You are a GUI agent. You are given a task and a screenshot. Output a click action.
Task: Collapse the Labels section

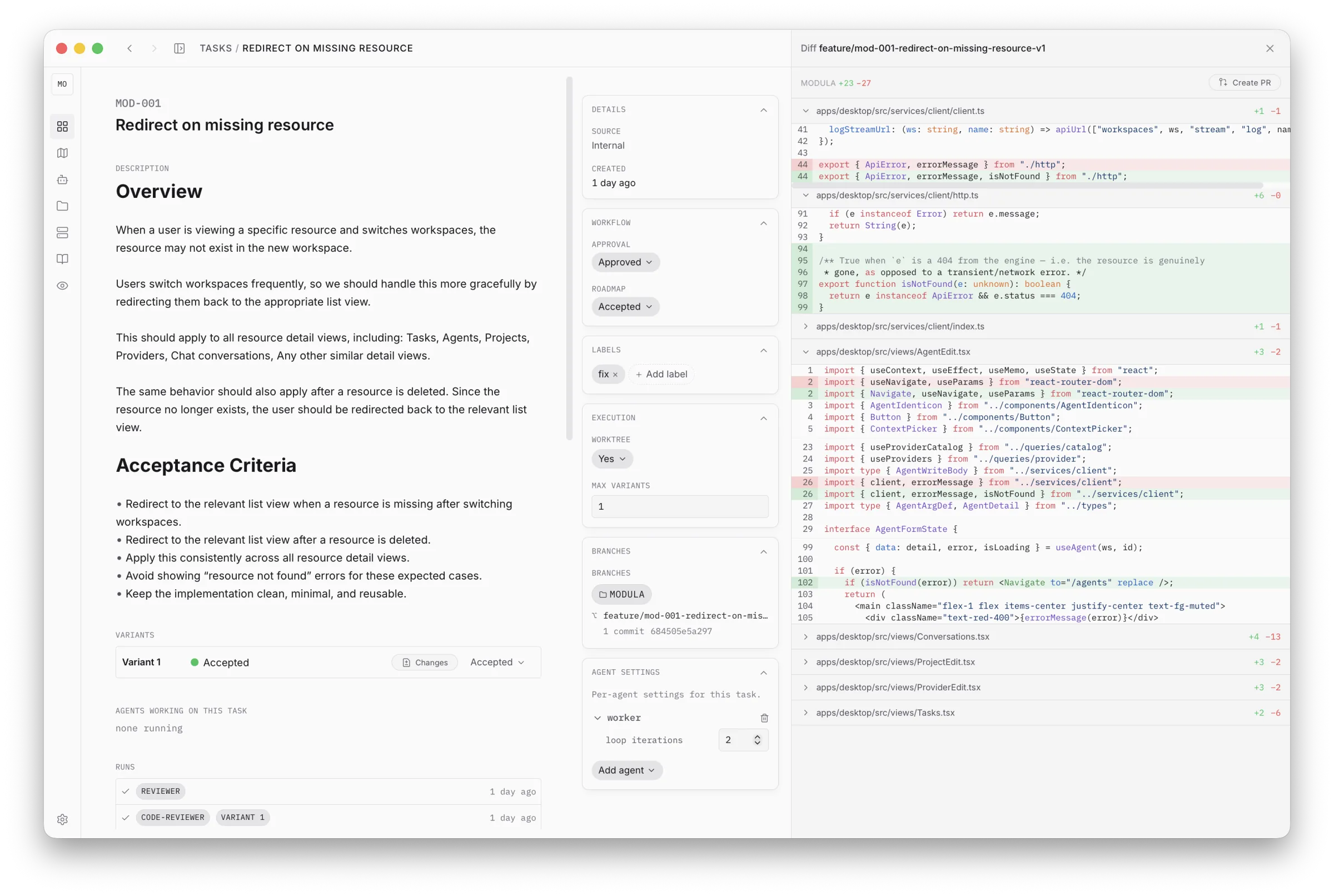coord(763,350)
